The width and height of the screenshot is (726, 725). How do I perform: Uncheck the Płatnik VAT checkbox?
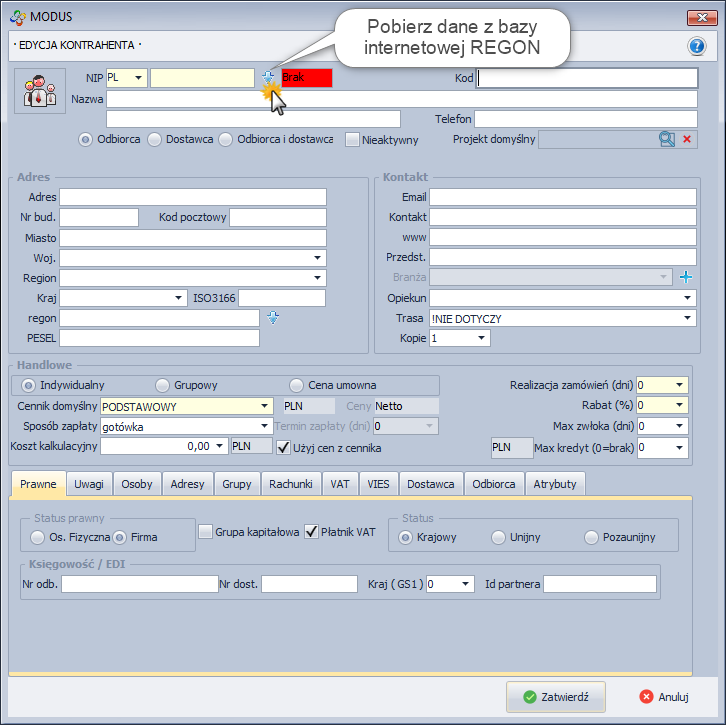[x=311, y=532]
